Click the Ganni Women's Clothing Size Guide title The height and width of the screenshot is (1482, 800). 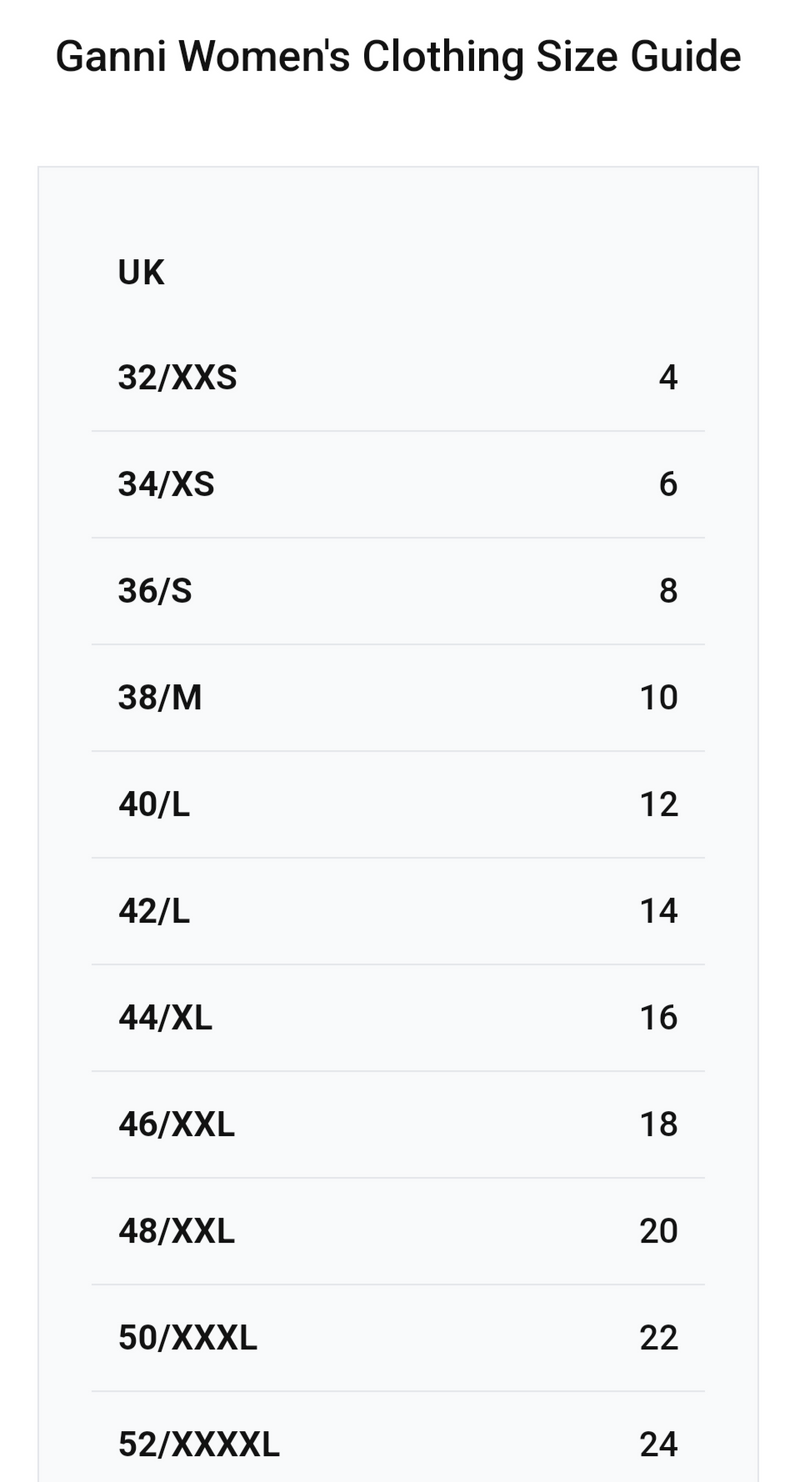[398, 57]
